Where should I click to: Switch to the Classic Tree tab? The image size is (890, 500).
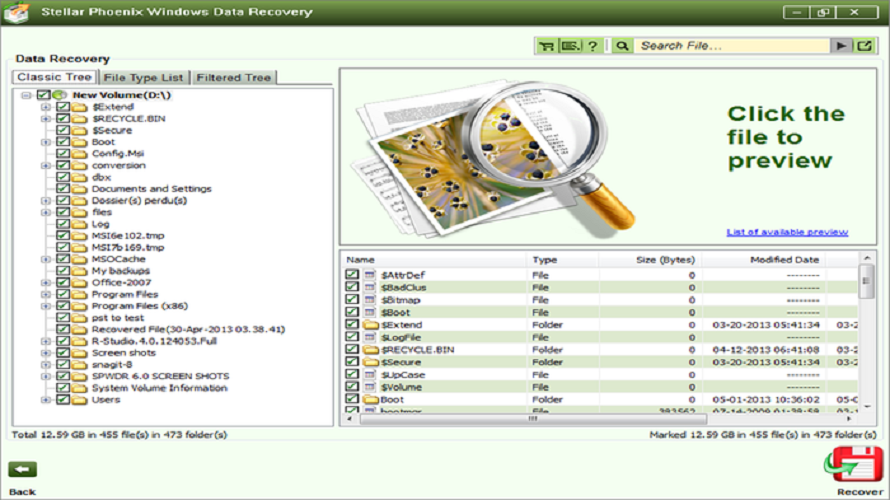pyautogui.click(x=54, y=77)
